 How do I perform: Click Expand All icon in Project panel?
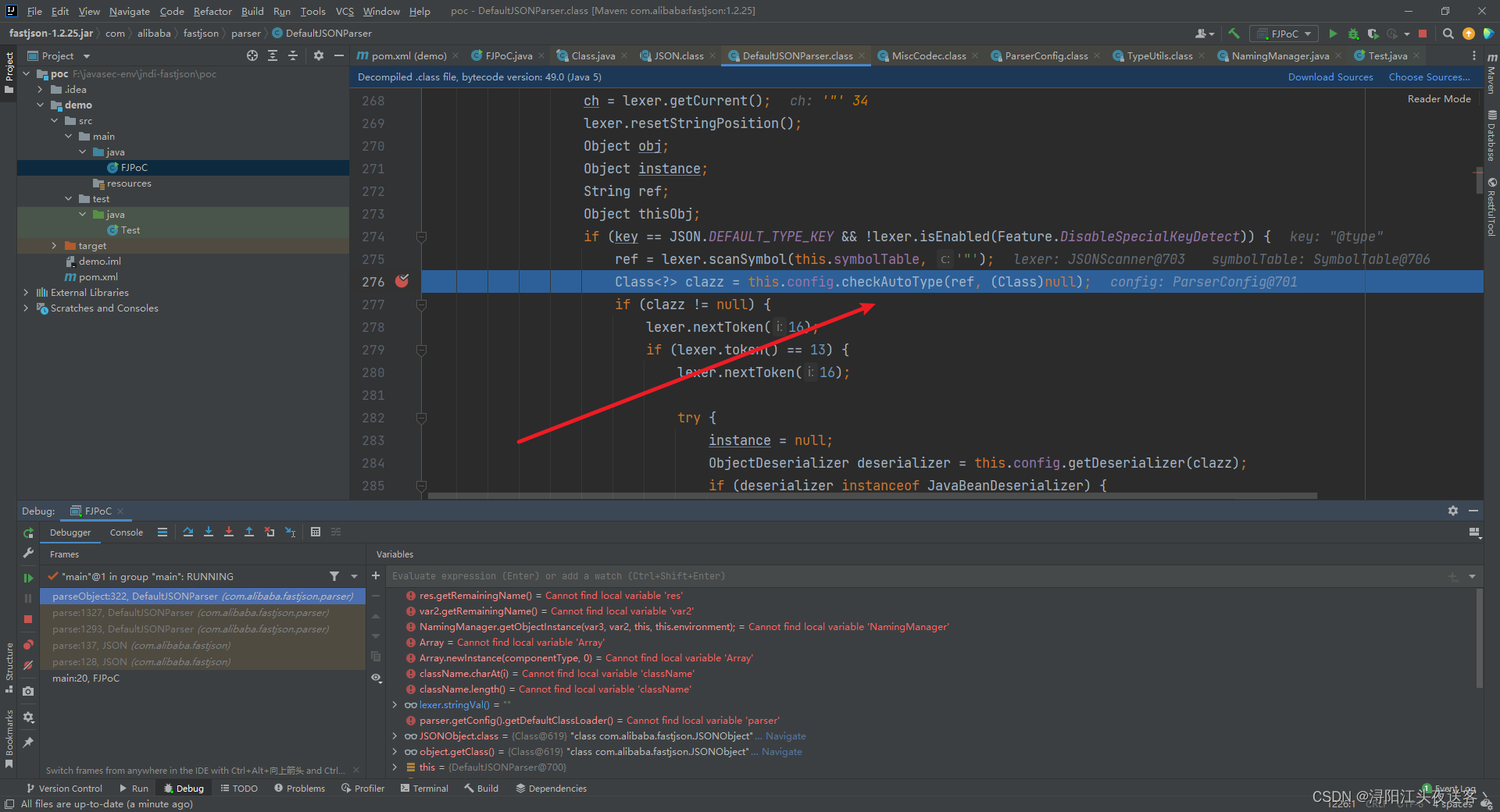coord(273,55)
